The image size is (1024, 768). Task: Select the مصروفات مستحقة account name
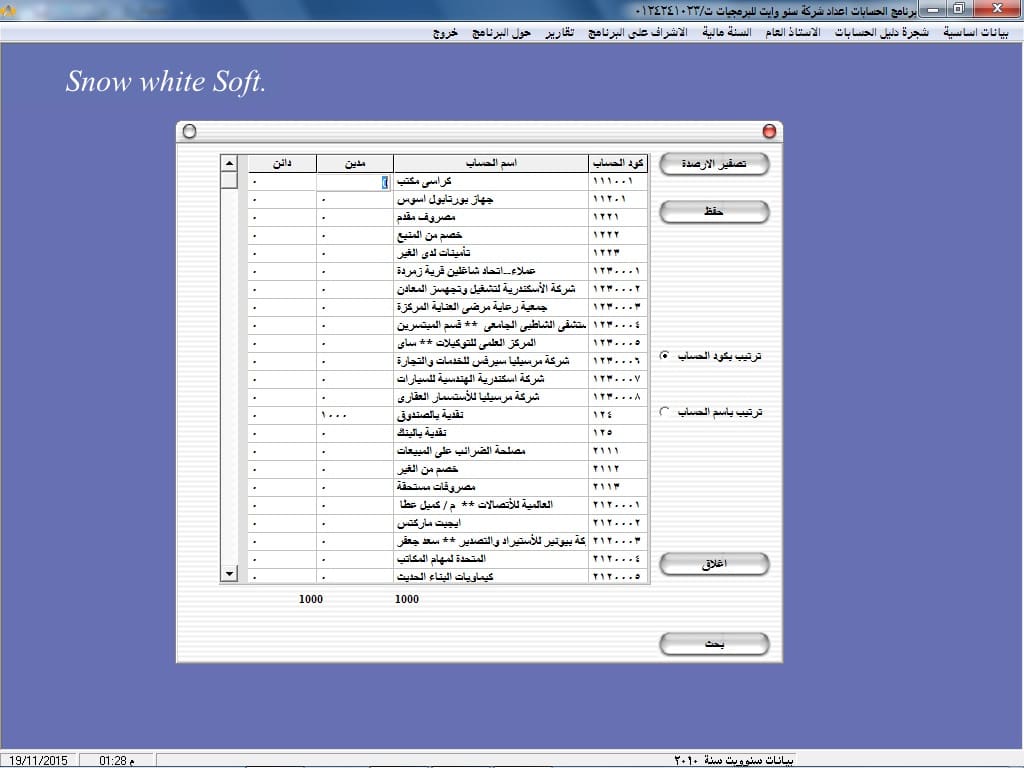436,487
